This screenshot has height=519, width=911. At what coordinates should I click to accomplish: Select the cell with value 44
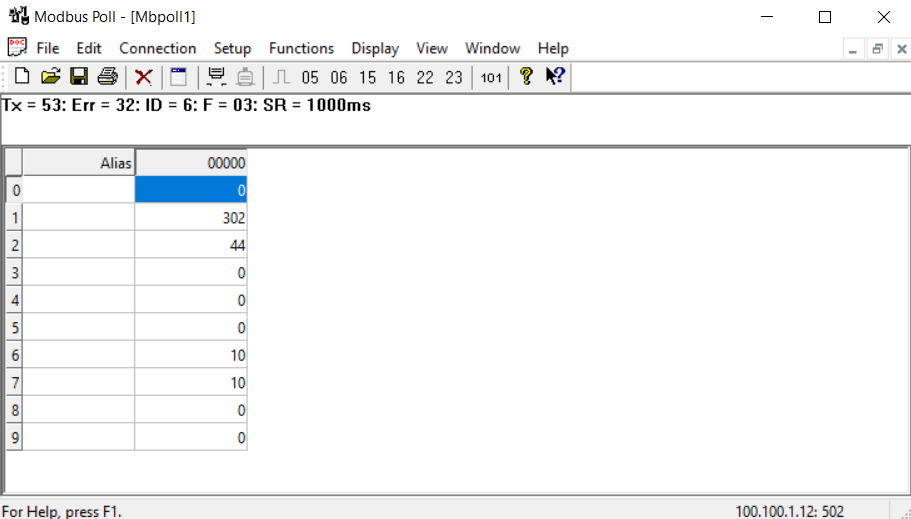pos(191,245)
